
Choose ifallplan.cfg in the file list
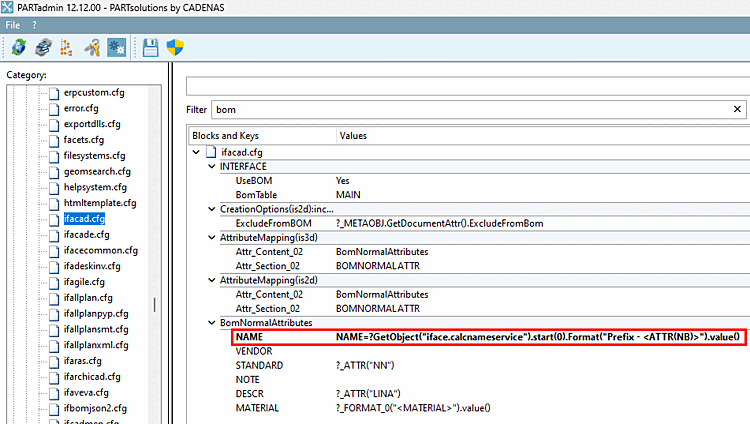[88, 298]
